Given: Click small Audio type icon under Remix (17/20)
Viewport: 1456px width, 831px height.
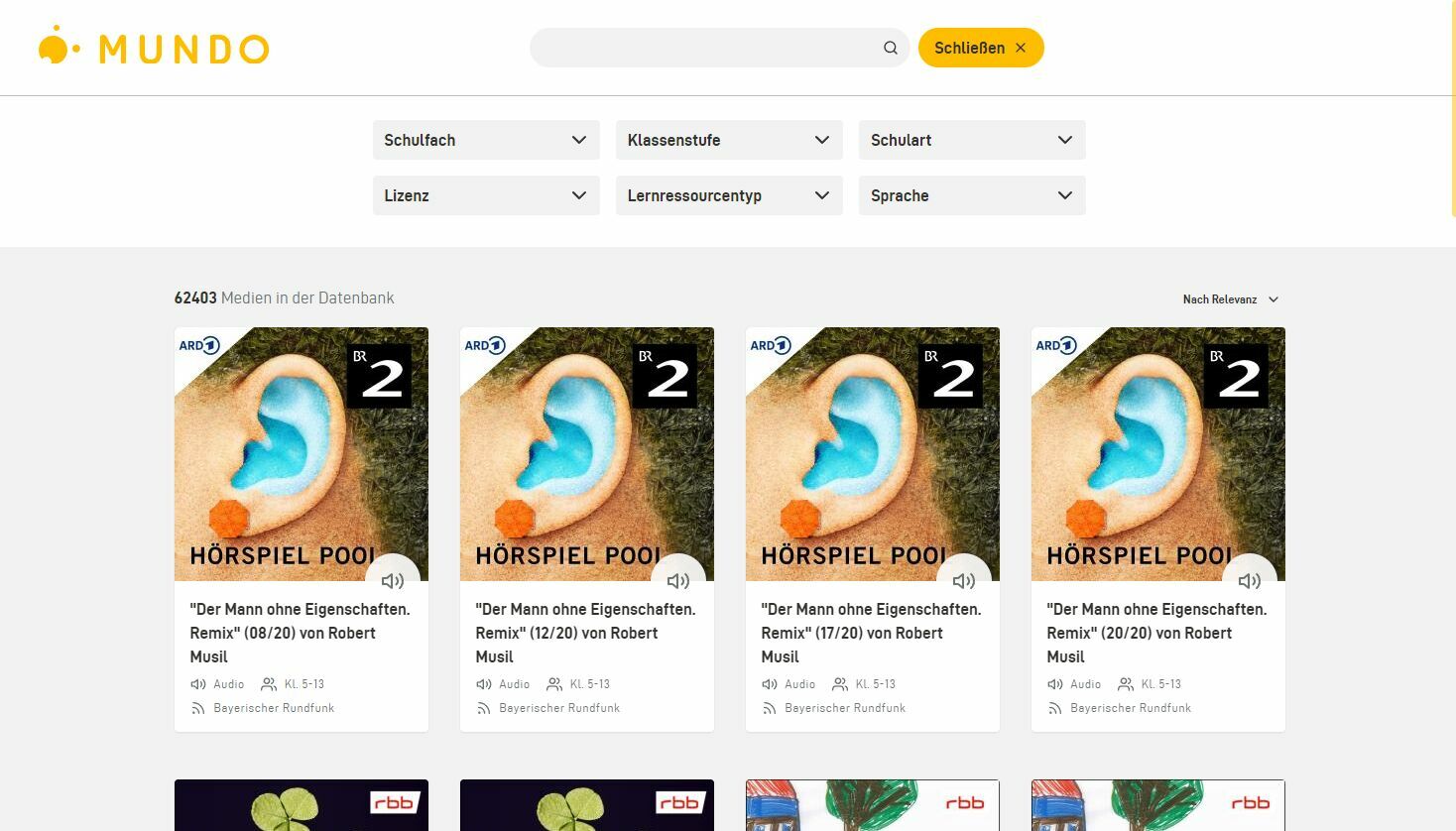Looking at the screenshot, I should coord(770,684).
